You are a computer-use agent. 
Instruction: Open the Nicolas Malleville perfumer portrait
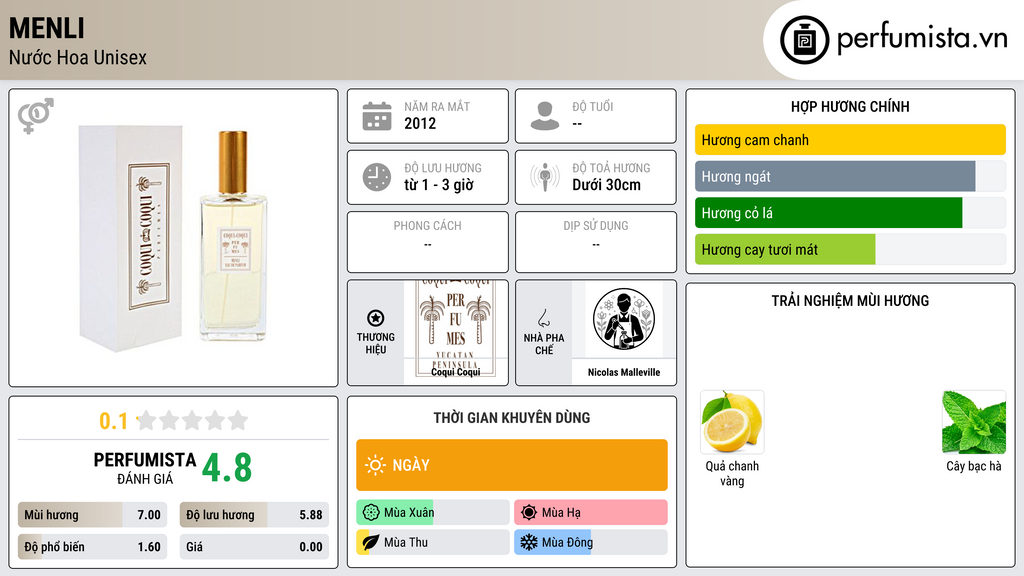click(x=624, y=320)
